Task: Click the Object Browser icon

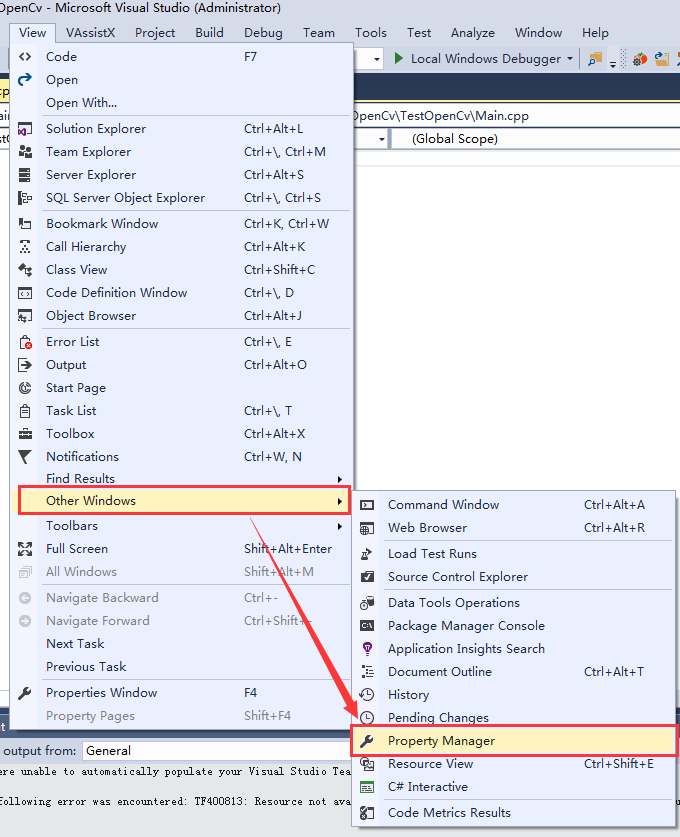Action: [x=25, y=315]
